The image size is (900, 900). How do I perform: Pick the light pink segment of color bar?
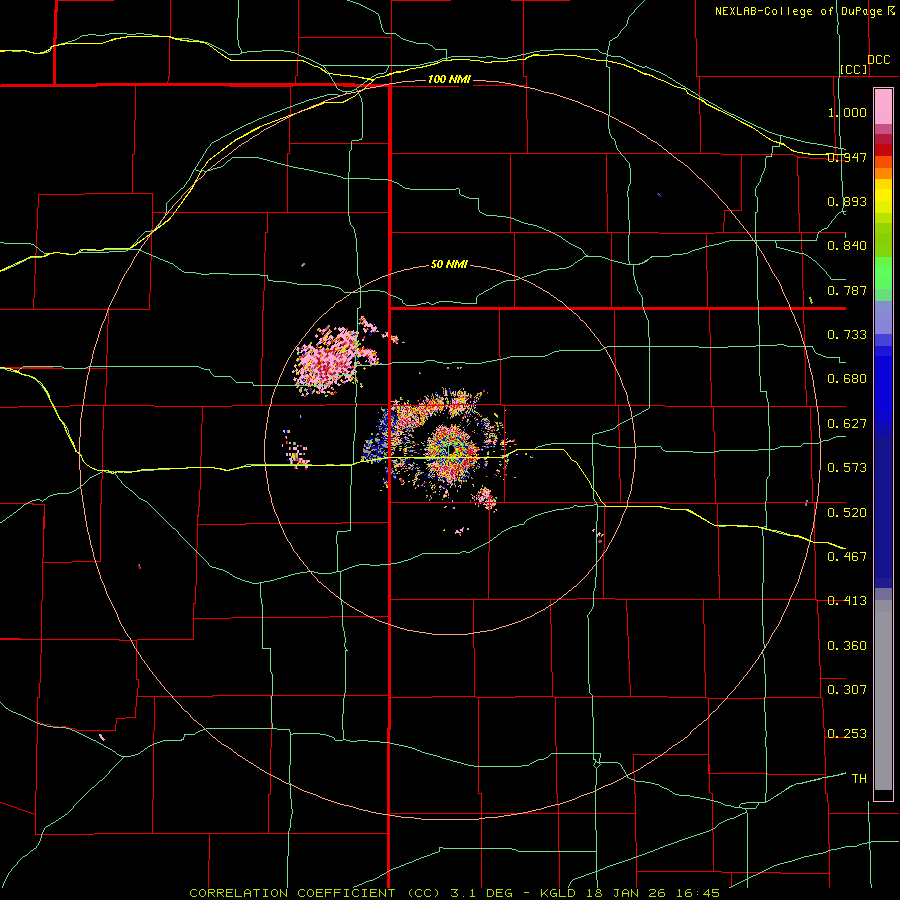pos(883,106)
